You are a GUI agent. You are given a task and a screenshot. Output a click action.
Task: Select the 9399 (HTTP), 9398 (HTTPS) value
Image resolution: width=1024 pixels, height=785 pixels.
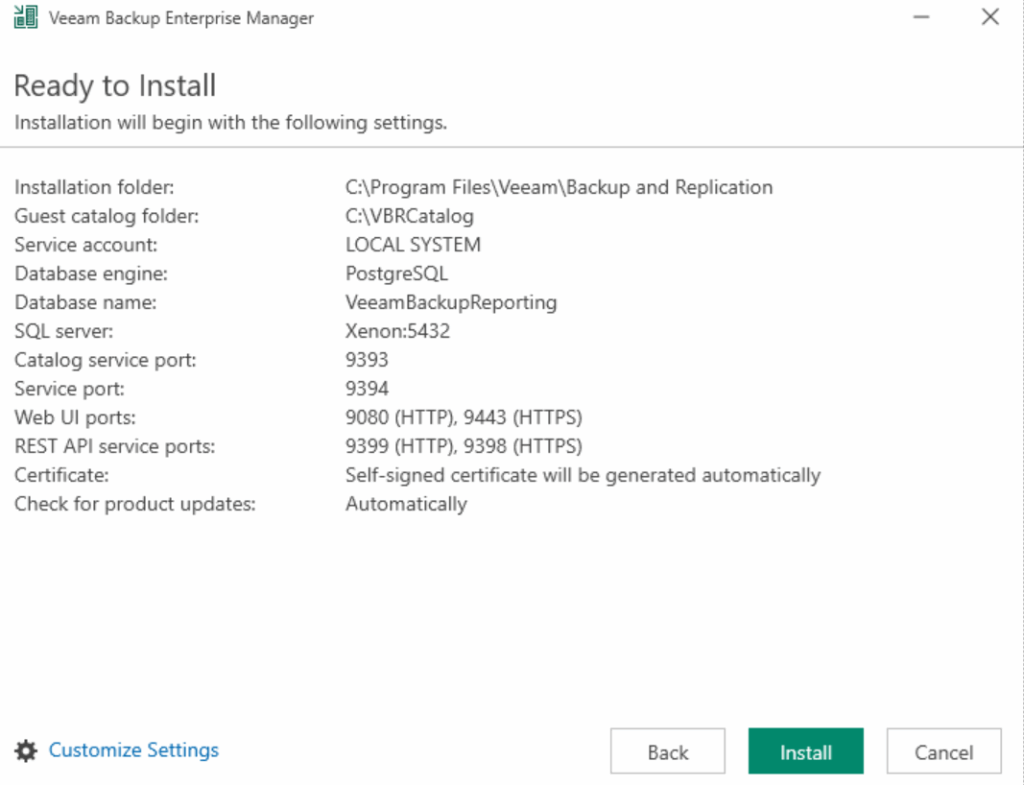coord(464,446)
